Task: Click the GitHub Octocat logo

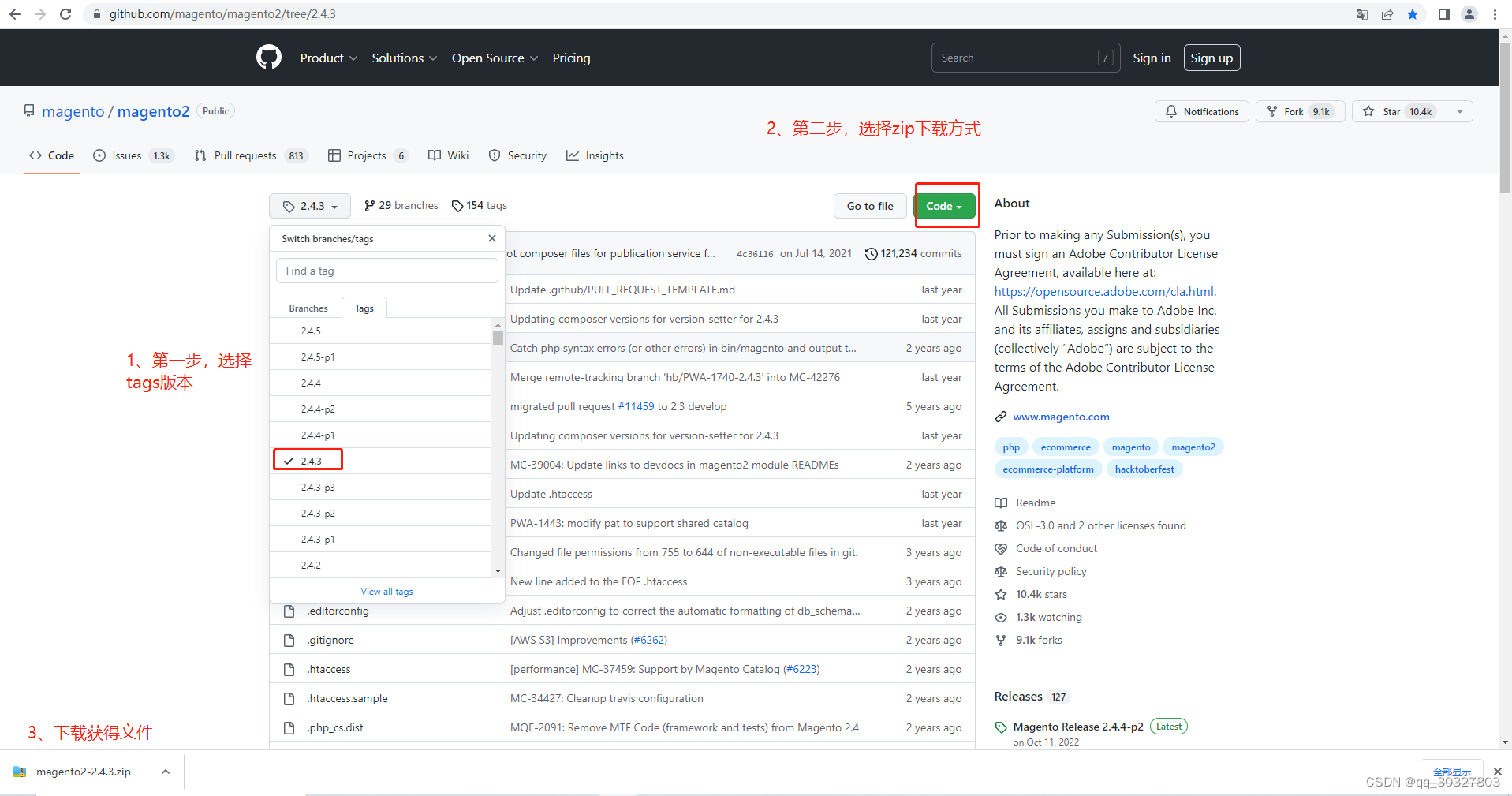Action: [x=268, y=58]
